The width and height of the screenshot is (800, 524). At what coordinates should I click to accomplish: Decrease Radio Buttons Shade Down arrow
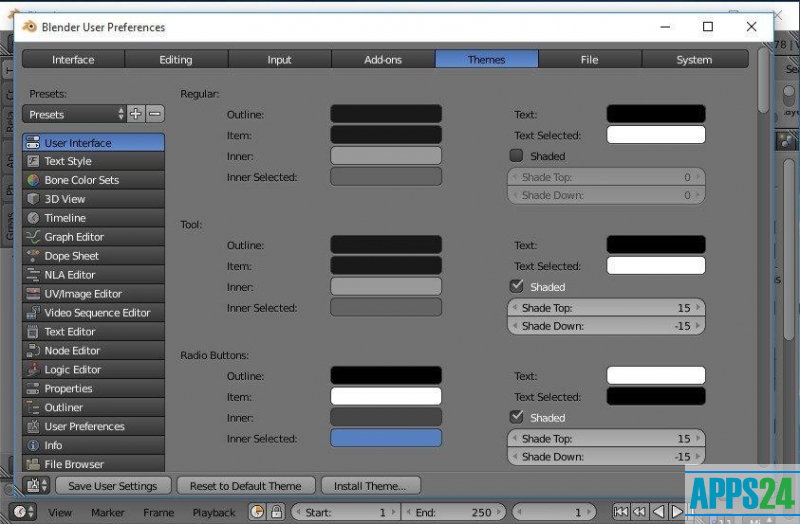pyautogui.click(x=515, y=456)
